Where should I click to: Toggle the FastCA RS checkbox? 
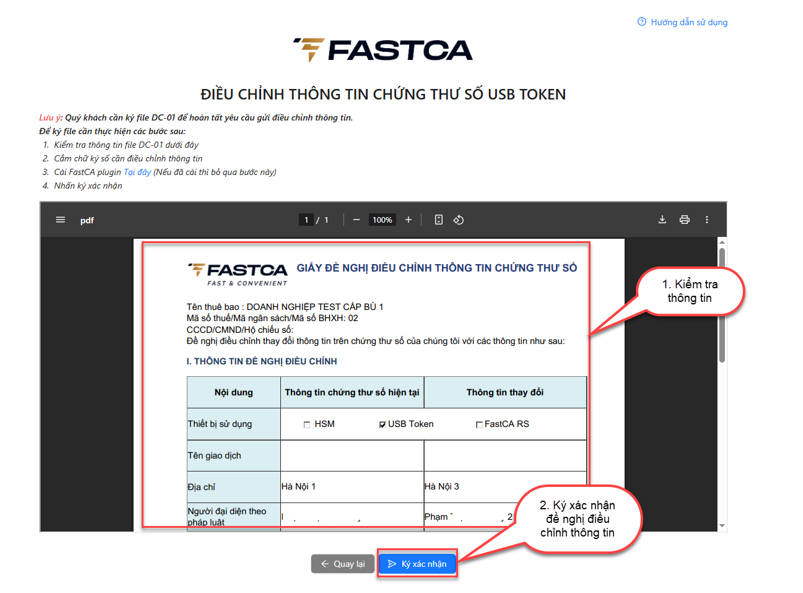(x=479, y=425)
